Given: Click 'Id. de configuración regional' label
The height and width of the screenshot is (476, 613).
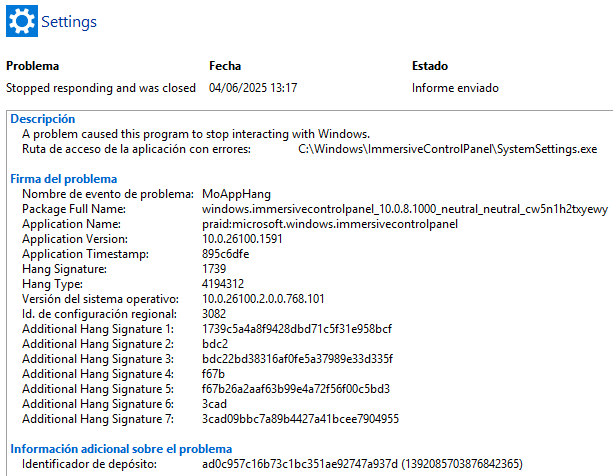Looking at the screenshot, I should pos(99,314).
